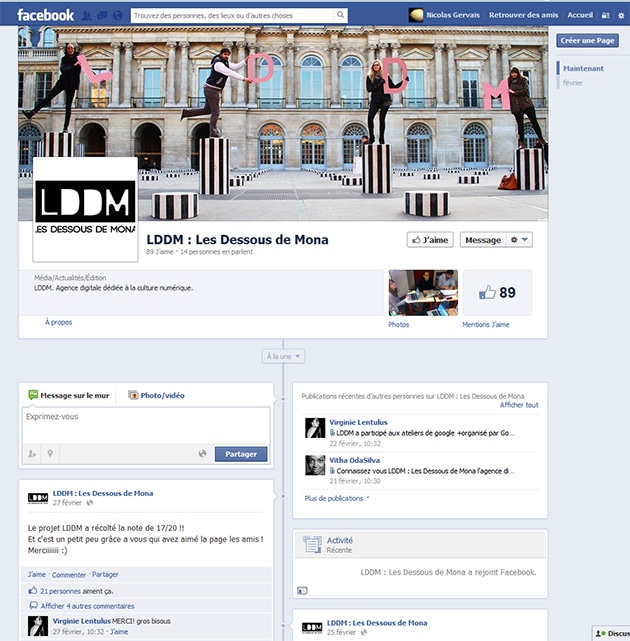
Task: Like the page with J'aime button
Action: pos(430,240)
